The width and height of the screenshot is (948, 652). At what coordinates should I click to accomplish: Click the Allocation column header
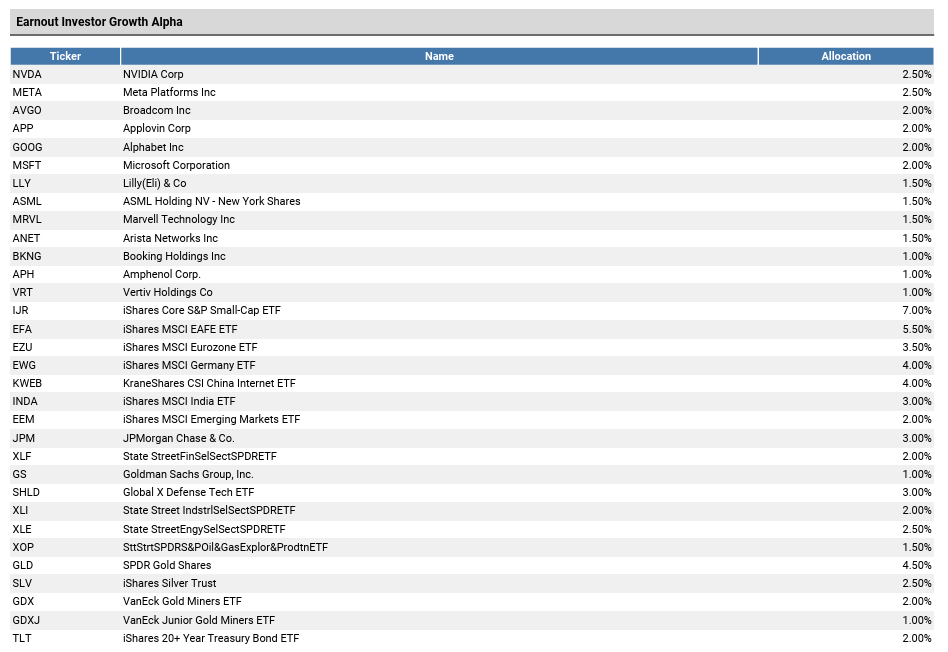pyautogui.click(x=846, y=56)
